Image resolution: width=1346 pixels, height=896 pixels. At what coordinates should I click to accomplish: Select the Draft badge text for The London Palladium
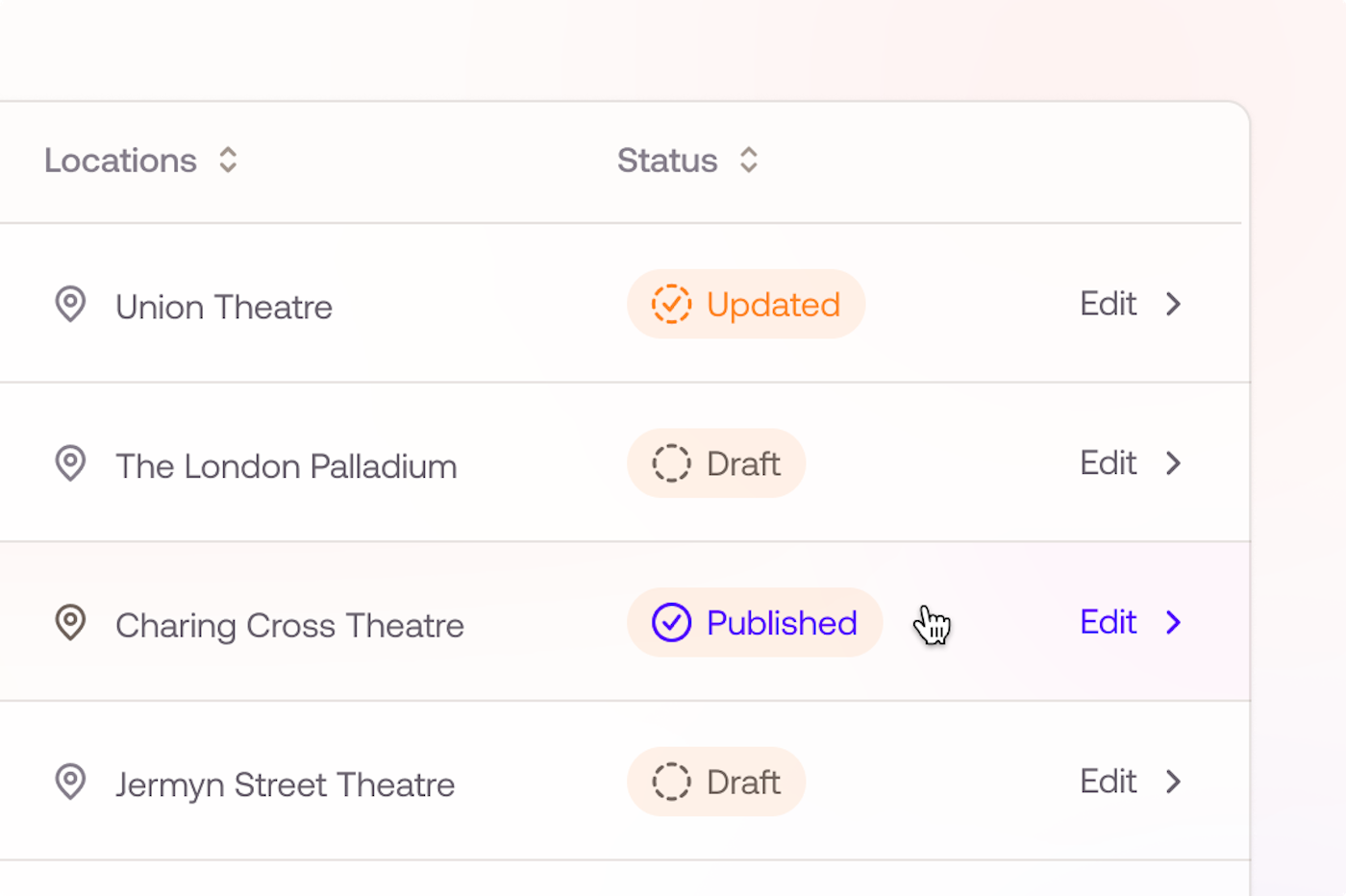click(743, 464)
